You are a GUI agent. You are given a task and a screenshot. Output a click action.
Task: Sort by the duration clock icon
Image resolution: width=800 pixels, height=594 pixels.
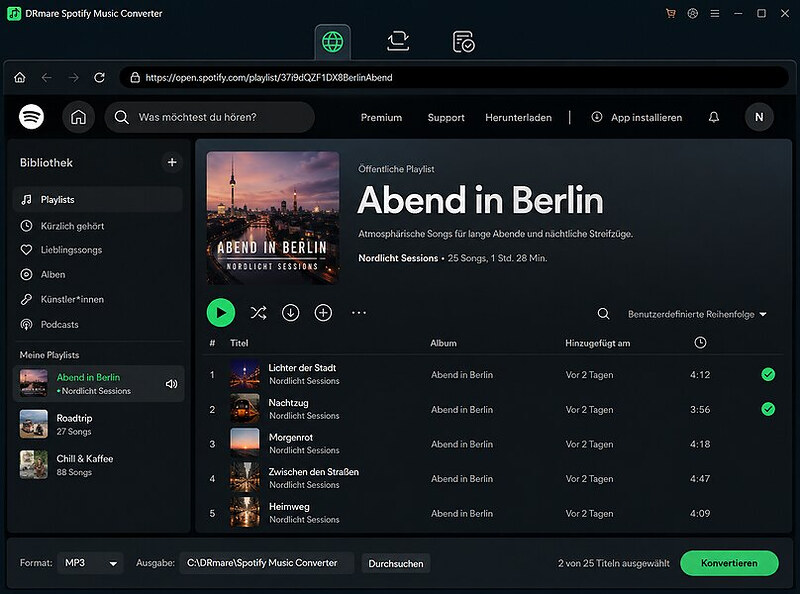click(701, 342)
